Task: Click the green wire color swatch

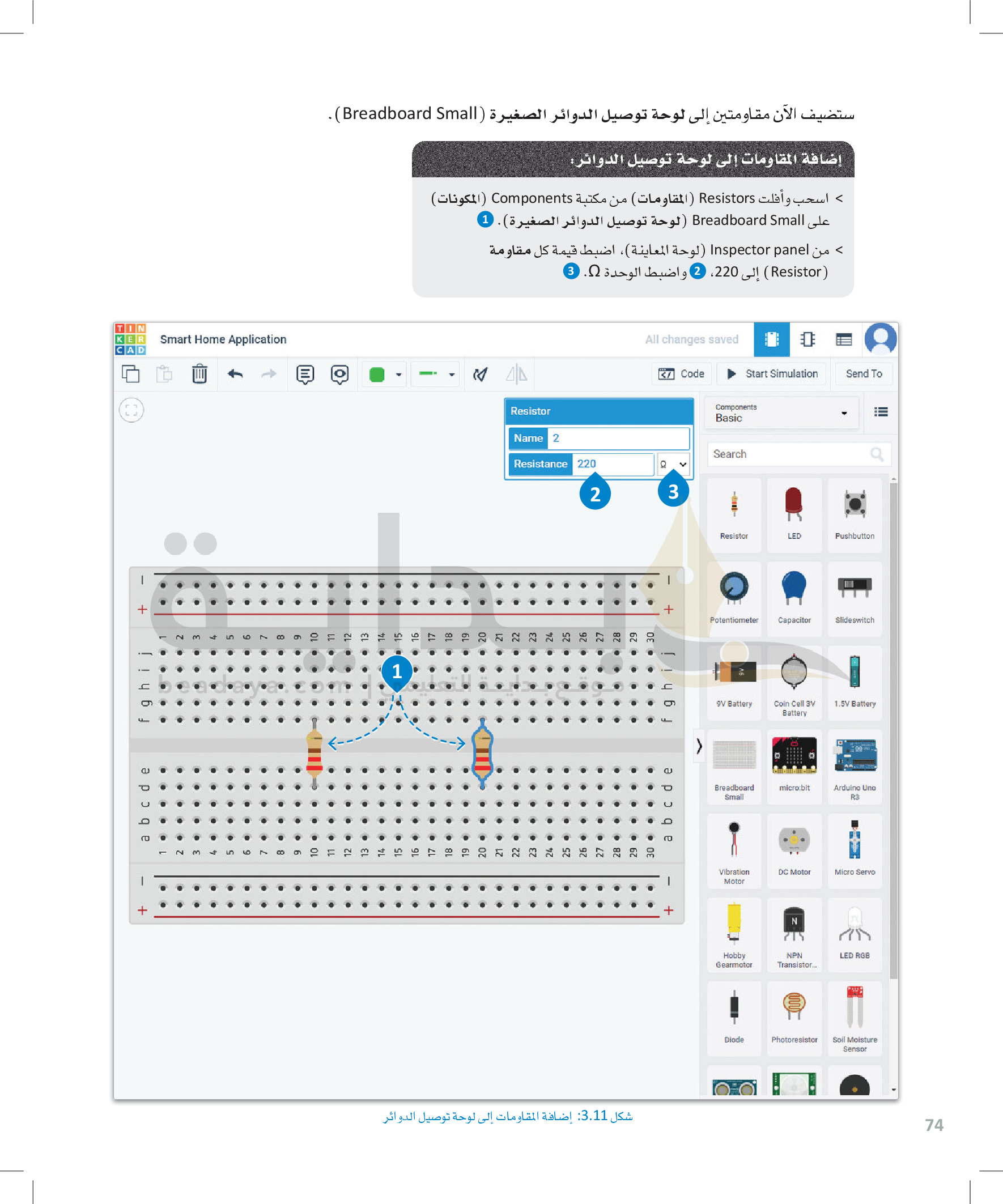Action: 377,375
